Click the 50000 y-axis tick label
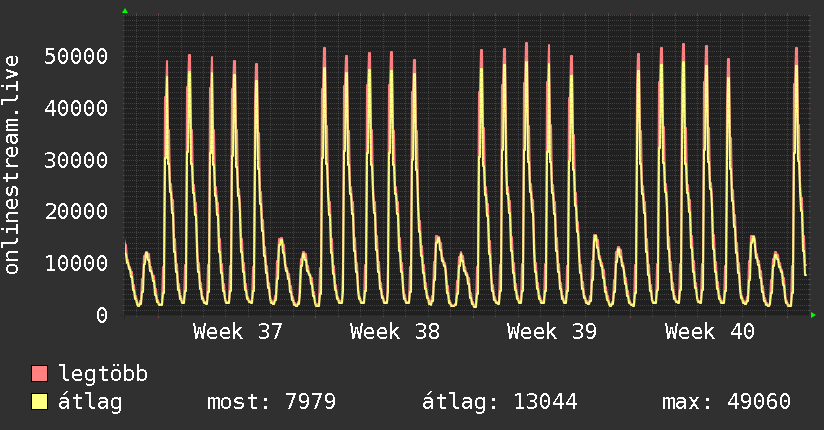The height and width of the screenshot is (430, 824). (x=76, y=56)
